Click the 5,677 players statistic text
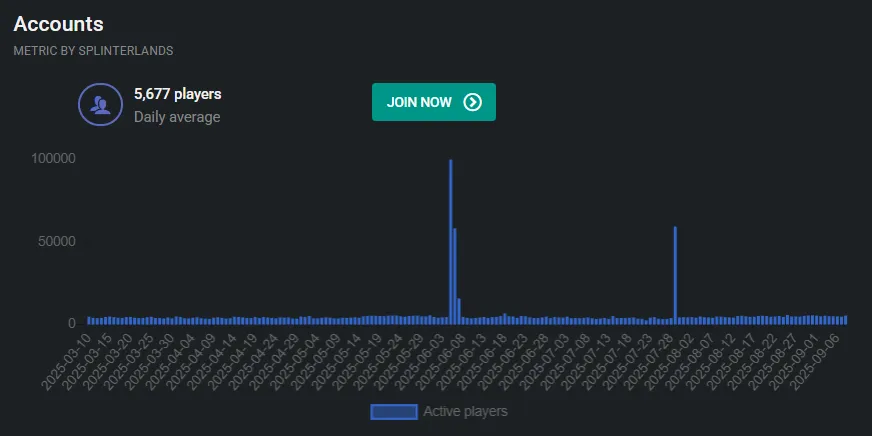The height and width of the screenshot is (436, 872). coord(177,94)
